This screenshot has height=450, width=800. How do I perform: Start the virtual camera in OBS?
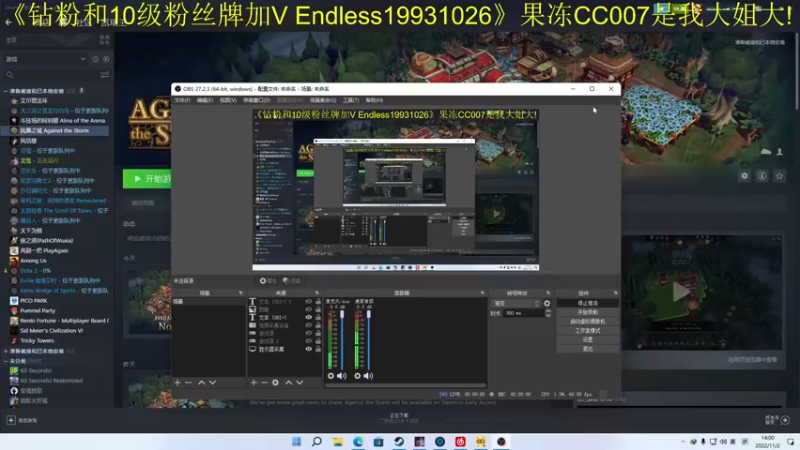(588, 321)
